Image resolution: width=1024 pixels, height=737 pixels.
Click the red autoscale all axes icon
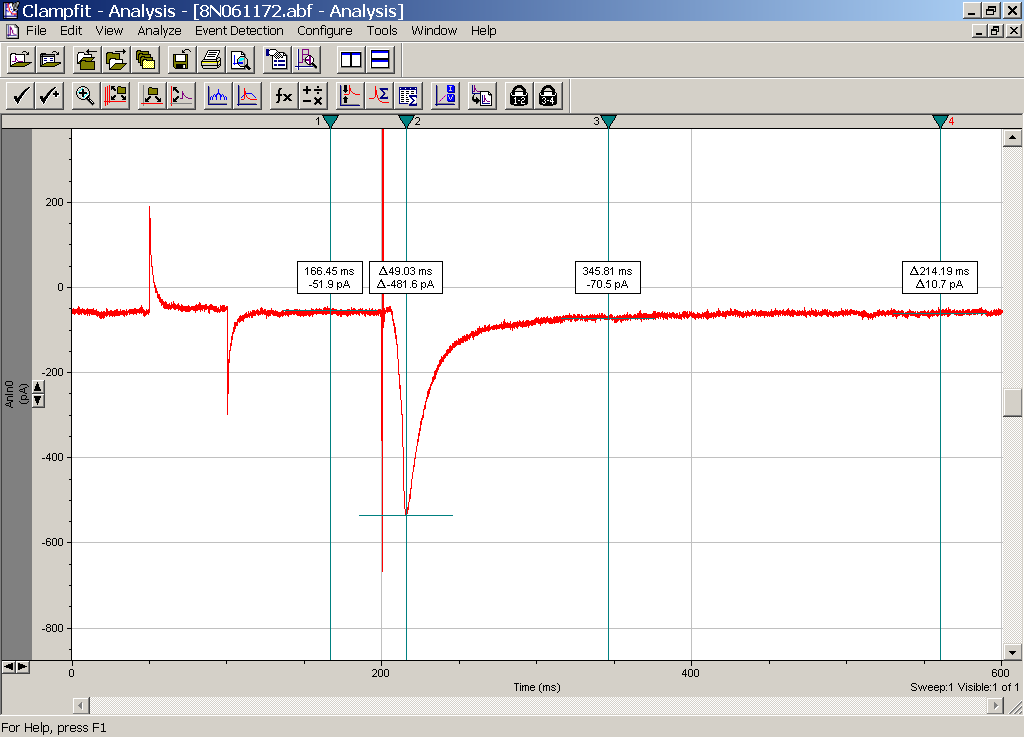(116, 96)
